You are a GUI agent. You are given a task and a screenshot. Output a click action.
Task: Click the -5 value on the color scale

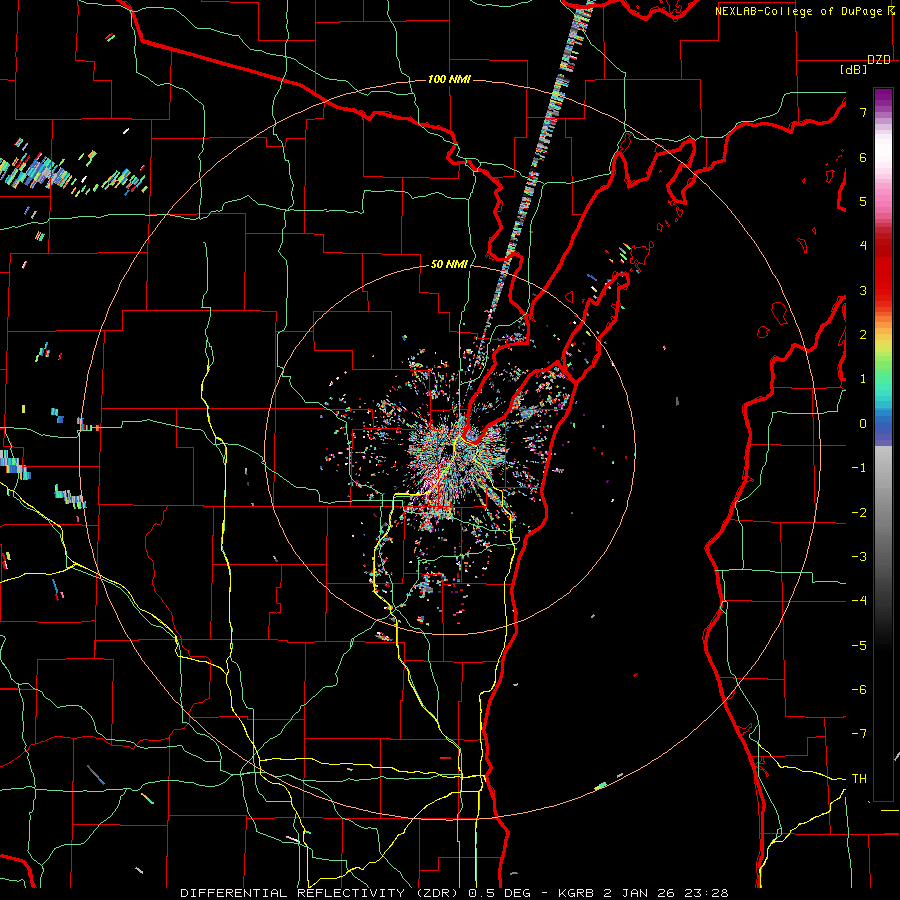pos(859,646)
